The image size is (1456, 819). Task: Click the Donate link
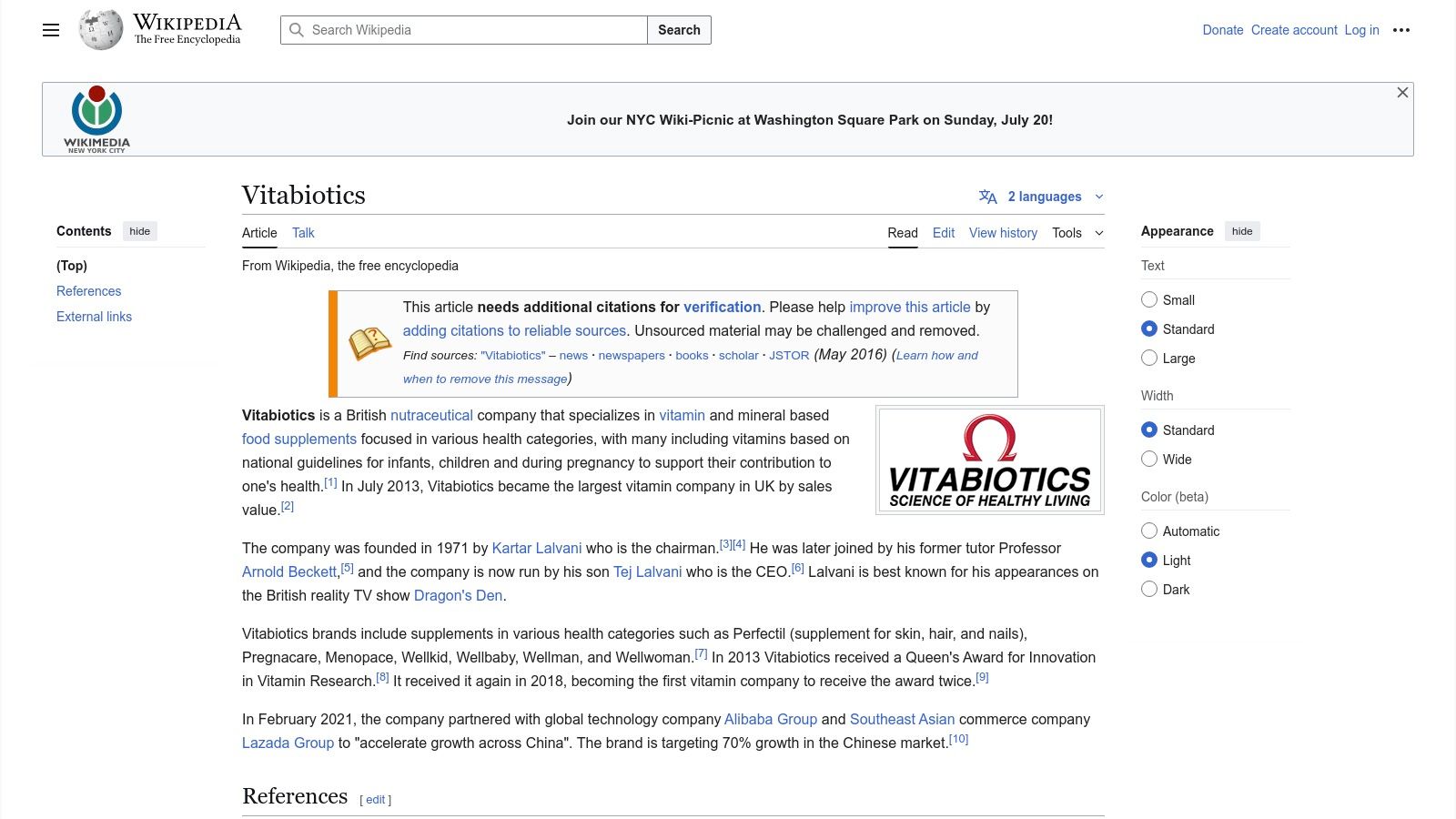point(1223,30)
